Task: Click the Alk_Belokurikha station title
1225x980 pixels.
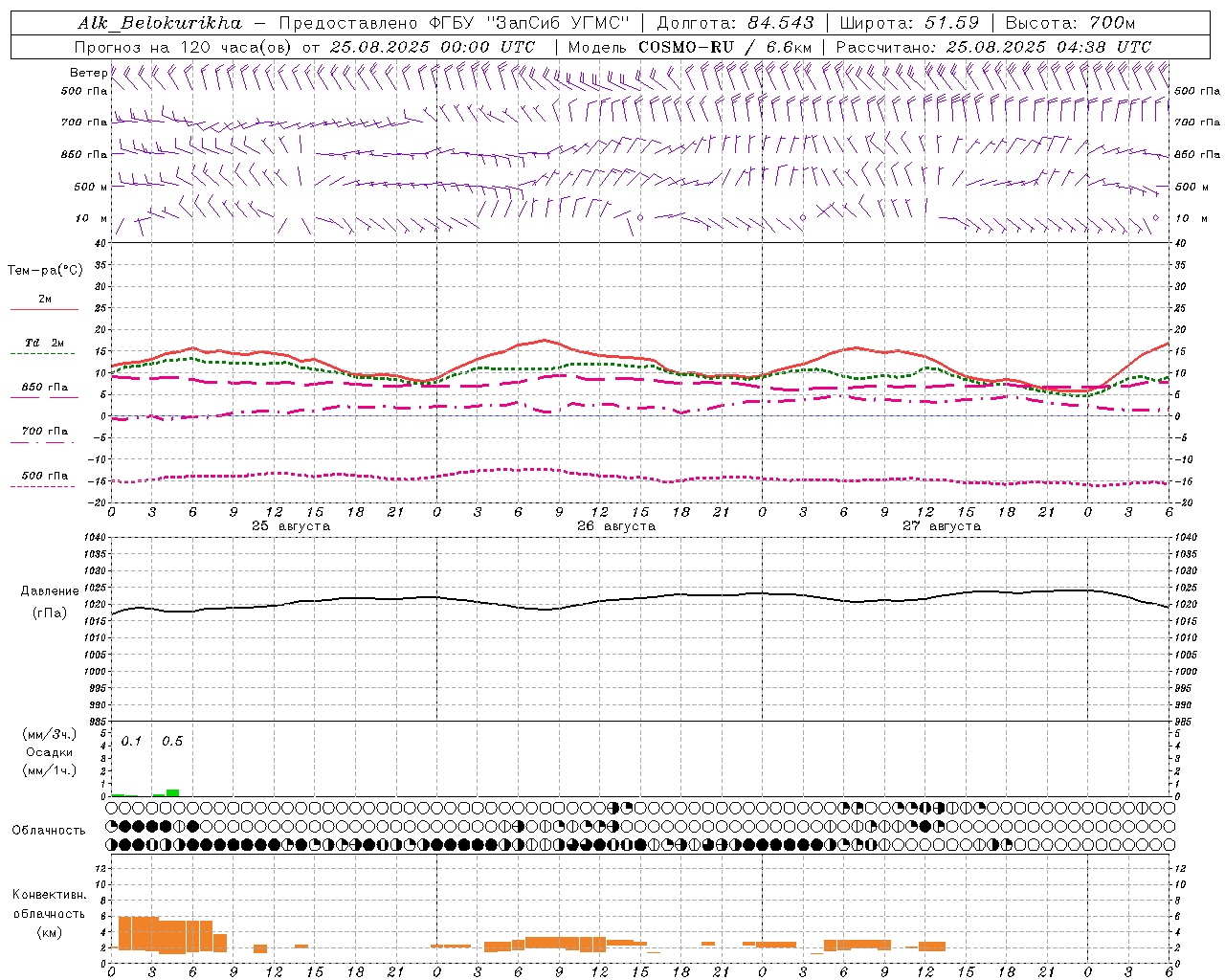Action: tap(160, 23)
